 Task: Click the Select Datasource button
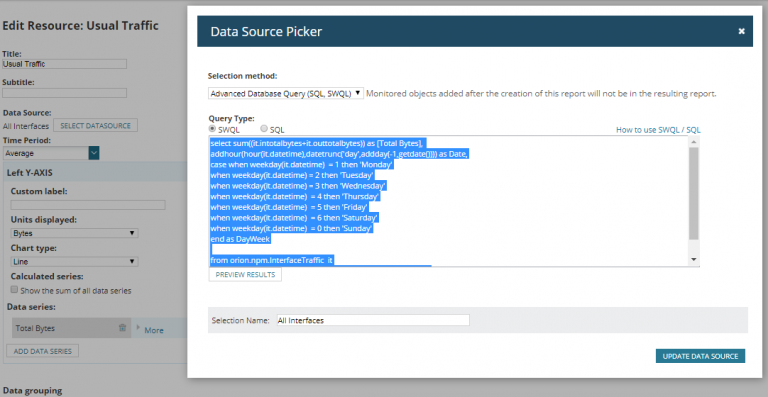96,126
